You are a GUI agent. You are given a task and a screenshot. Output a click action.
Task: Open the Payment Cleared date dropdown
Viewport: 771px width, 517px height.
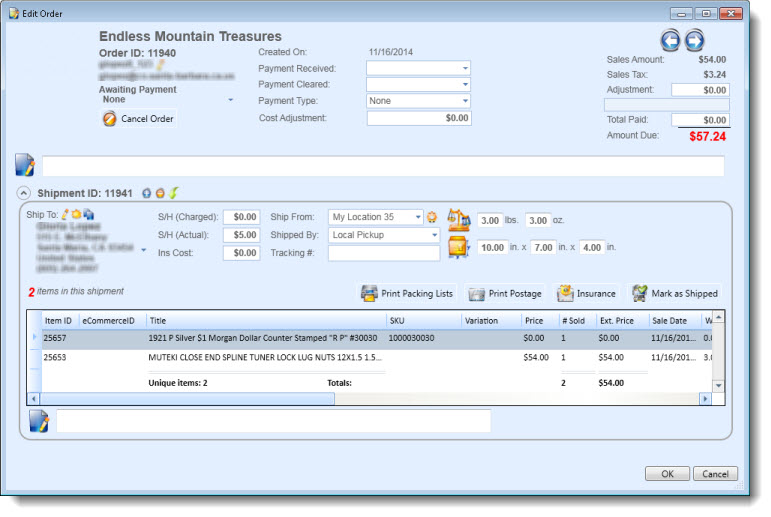tap(465, 85)
